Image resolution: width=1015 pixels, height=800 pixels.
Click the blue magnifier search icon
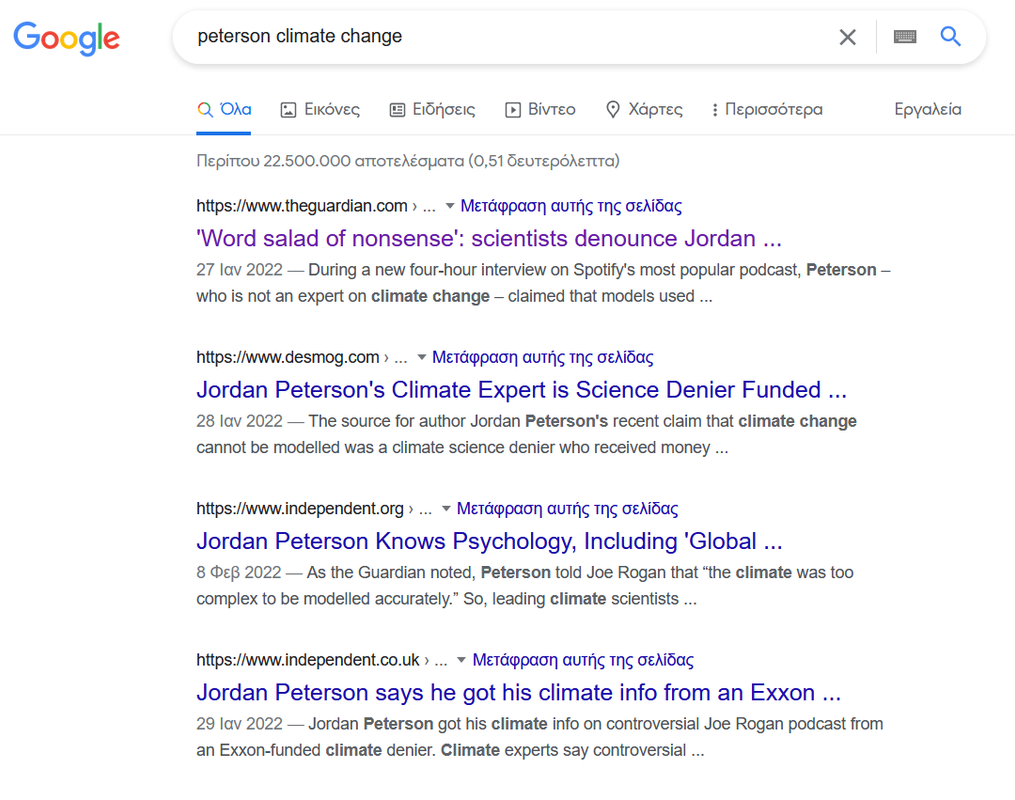(950, 36)
